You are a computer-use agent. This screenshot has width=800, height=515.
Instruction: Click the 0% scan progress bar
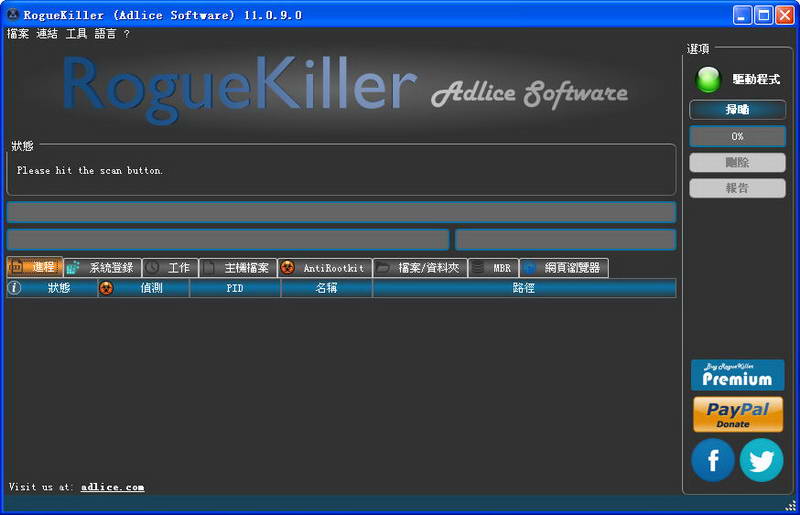coord(737,136)
